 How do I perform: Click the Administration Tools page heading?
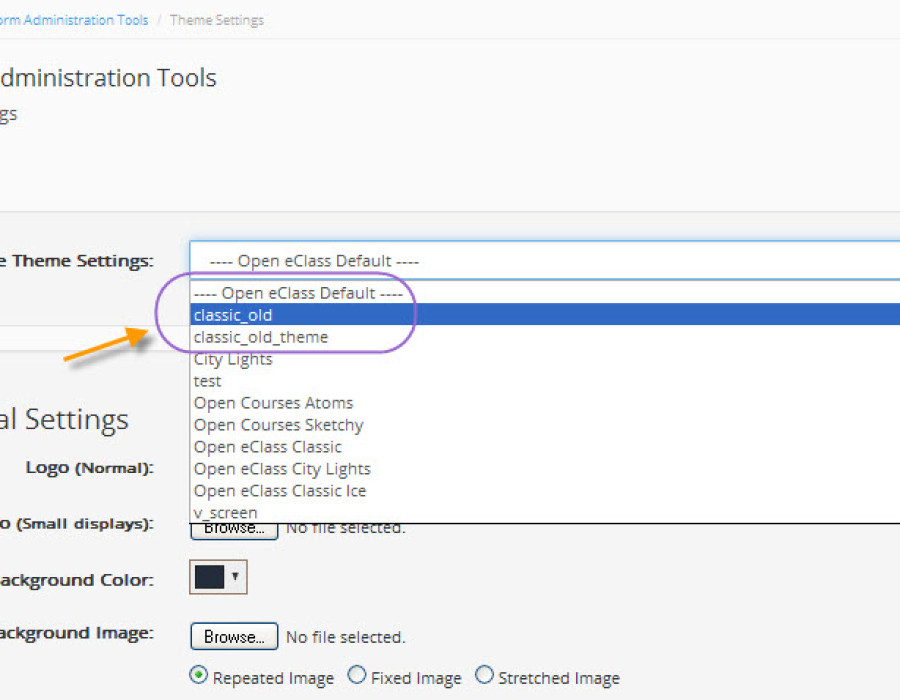(108, 77)
